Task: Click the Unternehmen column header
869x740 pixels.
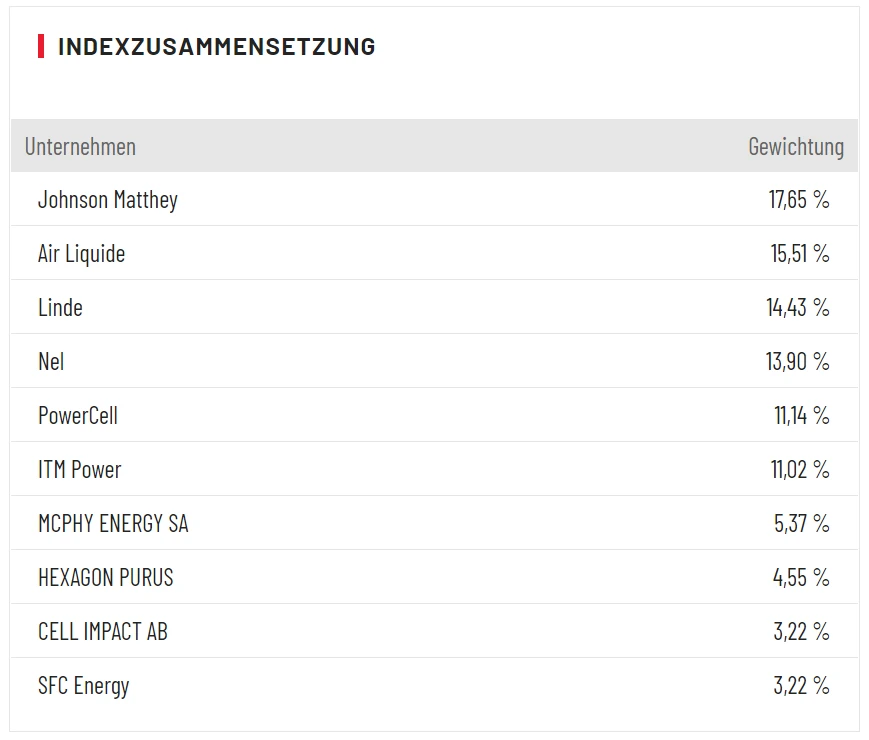Action: tap(80, 146)
